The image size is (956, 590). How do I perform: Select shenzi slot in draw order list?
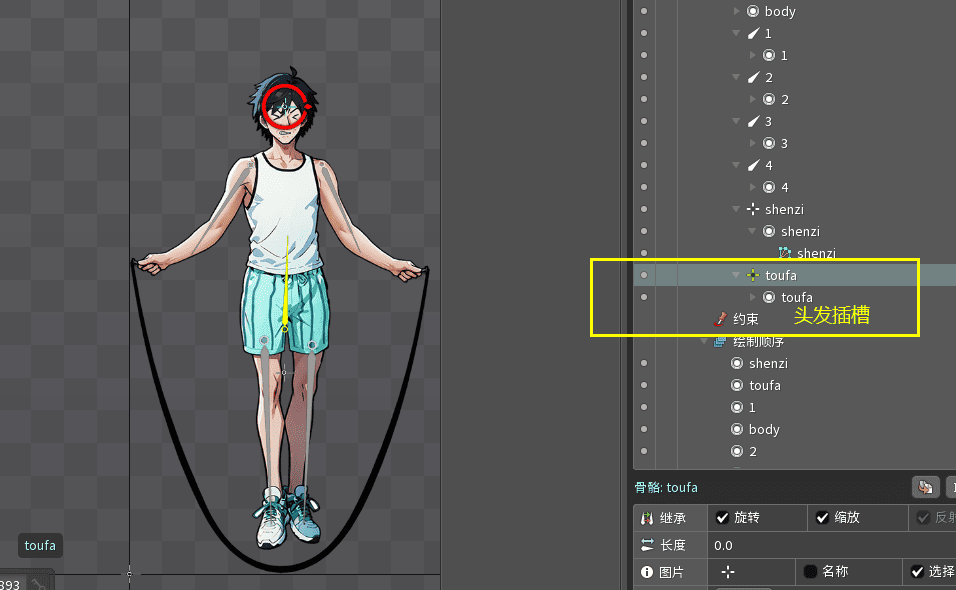(768, 363)
